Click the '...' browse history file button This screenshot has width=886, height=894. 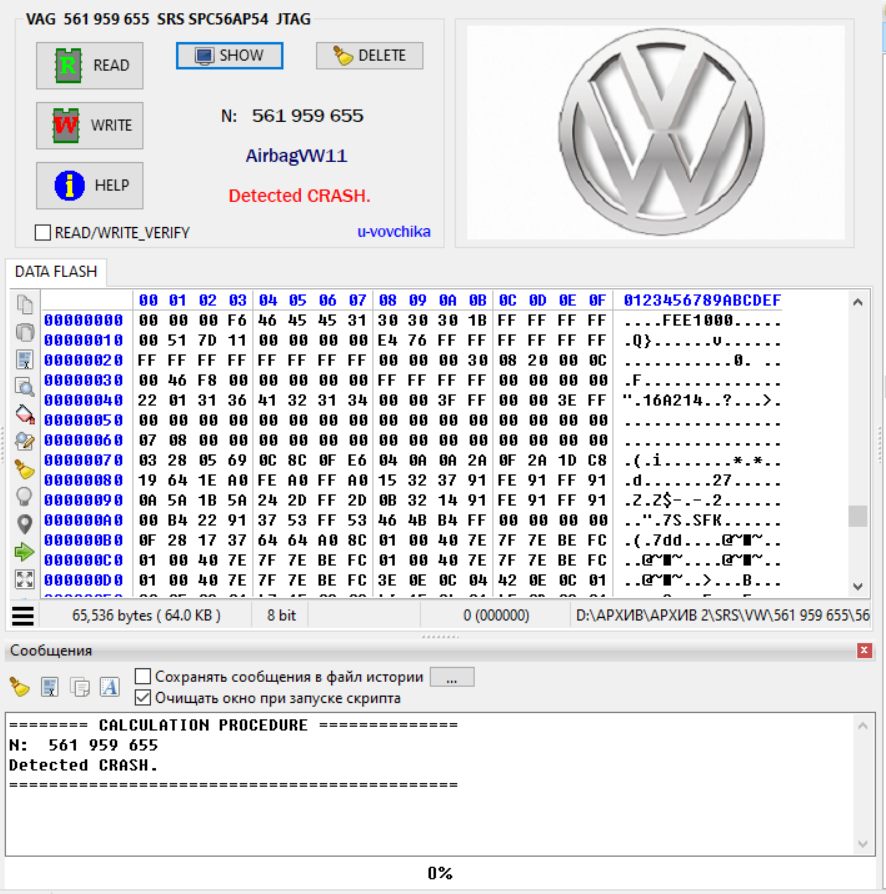coord(452,677)
